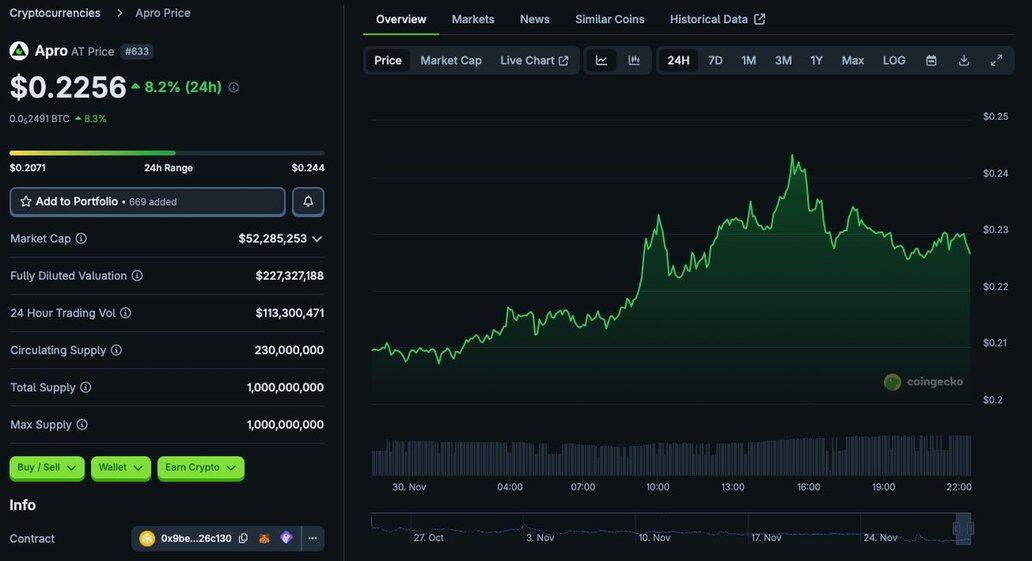1032x561 pixels.
Task: Open the Earn Crypto dropdown
Action: (200, 467)
